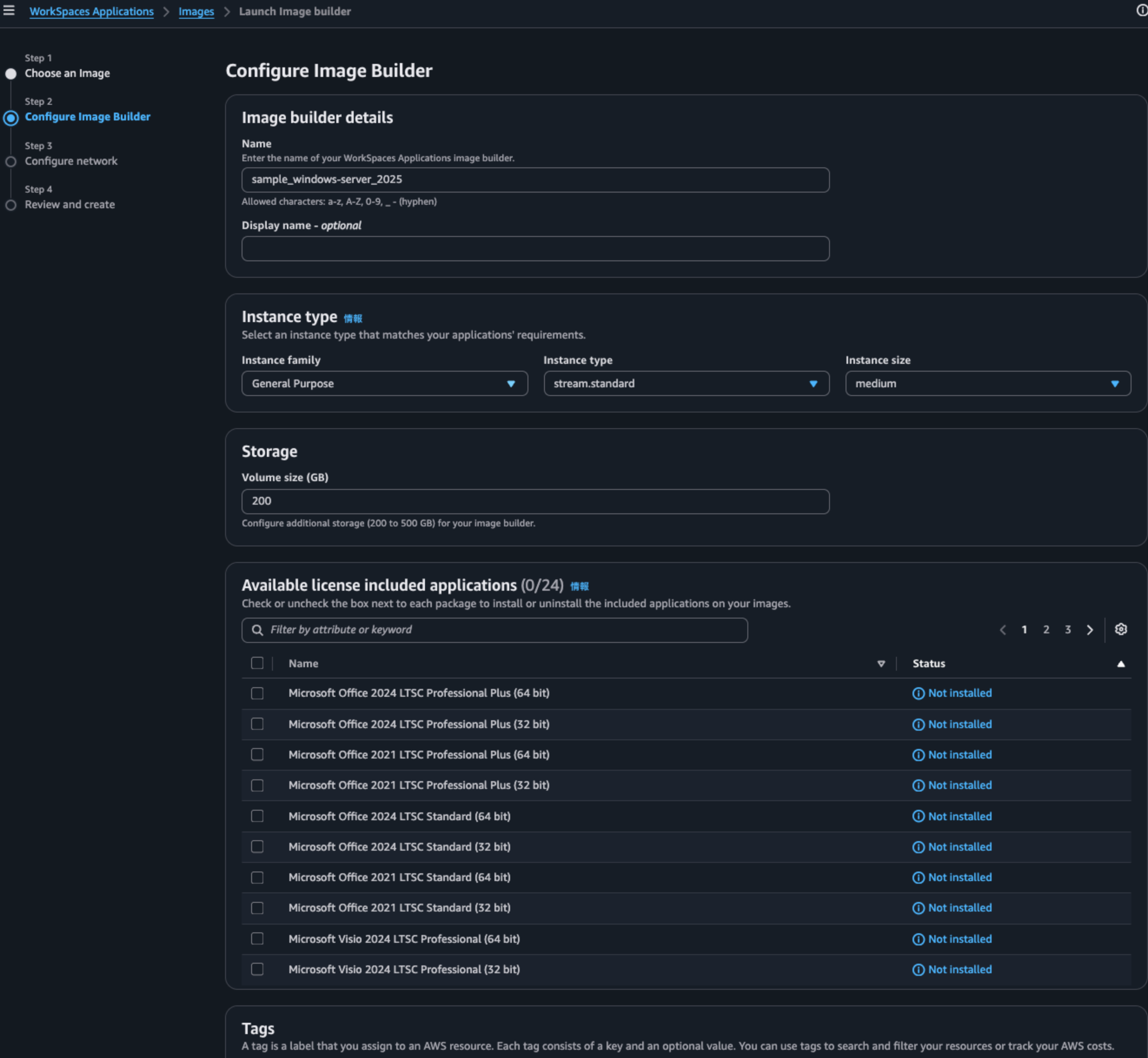1148x1058 pixels.
Task: Select Step 2 Configure Image Builder
Action: (88, 117)
